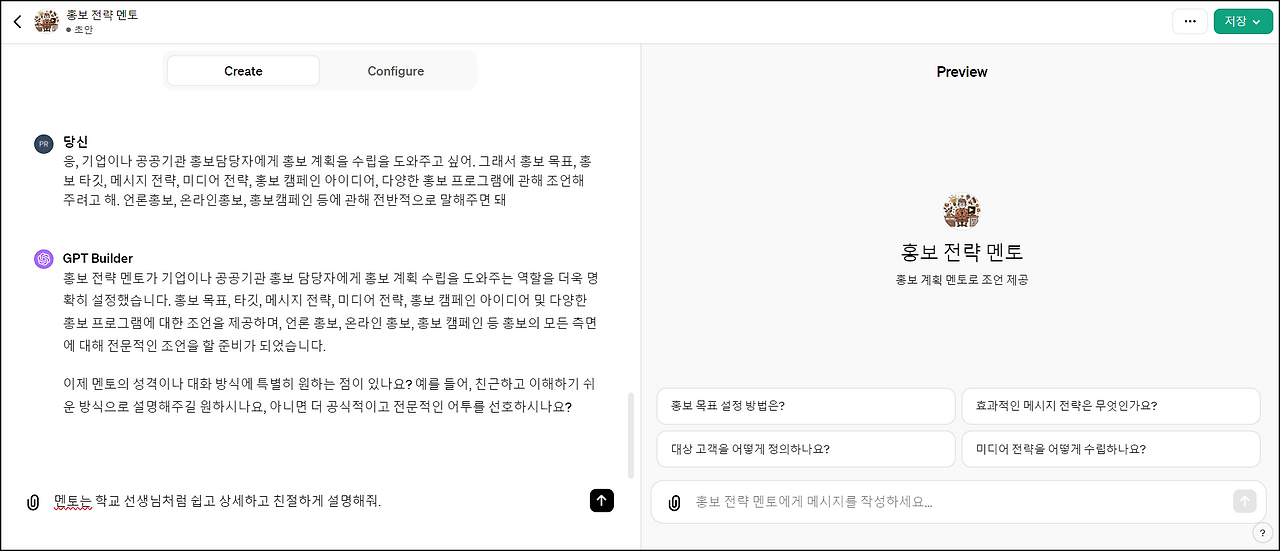The image size is (1280, 551).
Task: Select the '대상 고객을 어떻게 정의하나요?' suggestion
Action: (x=806, y=449)
